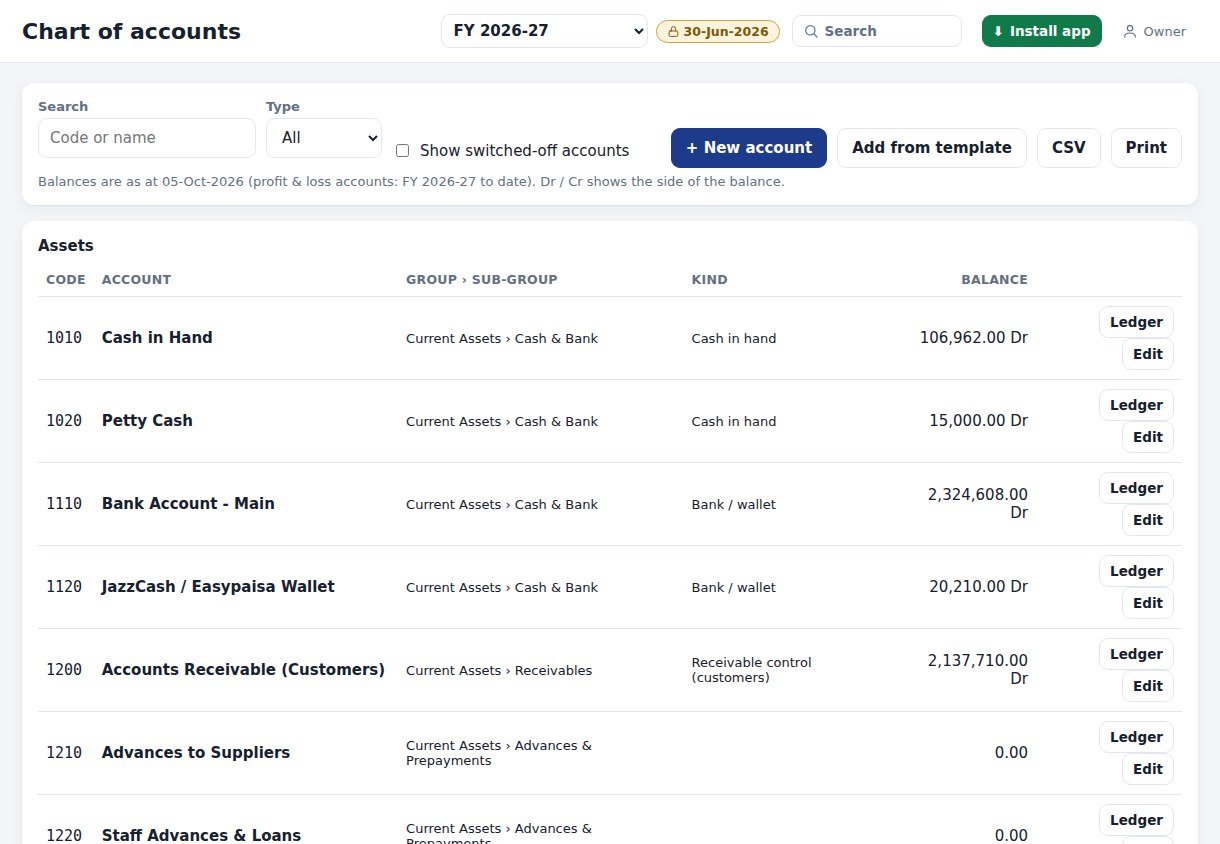
Task: Edit the Bank Account - Main account
Action: coord(1148,520)
